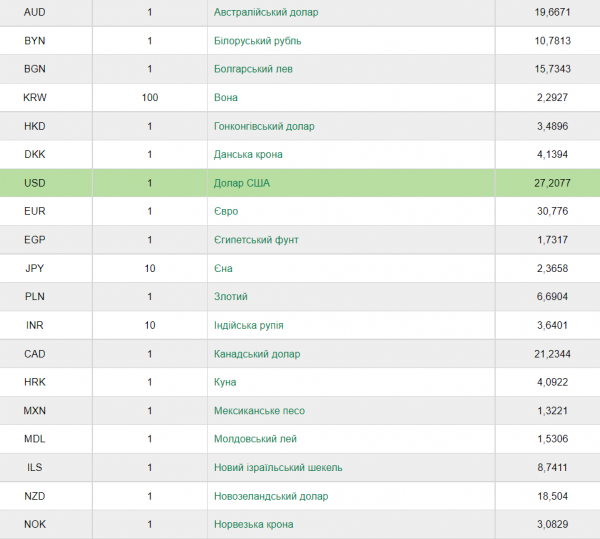The image size is (600, 539).
Task: Follow the Вона currency link
Action: pos(226,98)
